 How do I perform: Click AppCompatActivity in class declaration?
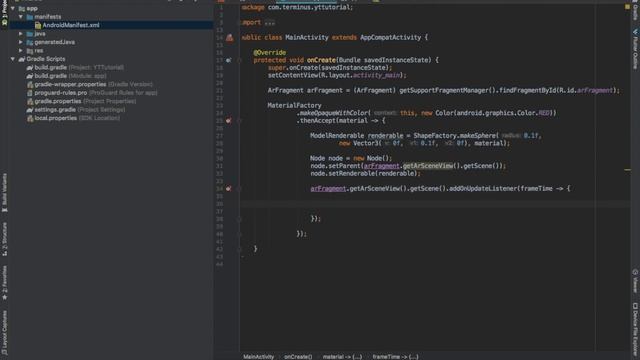click(x=390, y=38)
